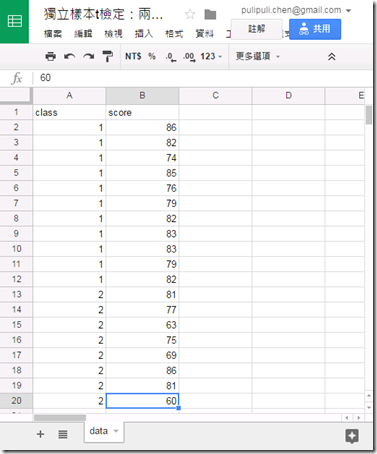Open the 更多選項 dropdown
Screen dimensions: 377x454
click(258, 56)
